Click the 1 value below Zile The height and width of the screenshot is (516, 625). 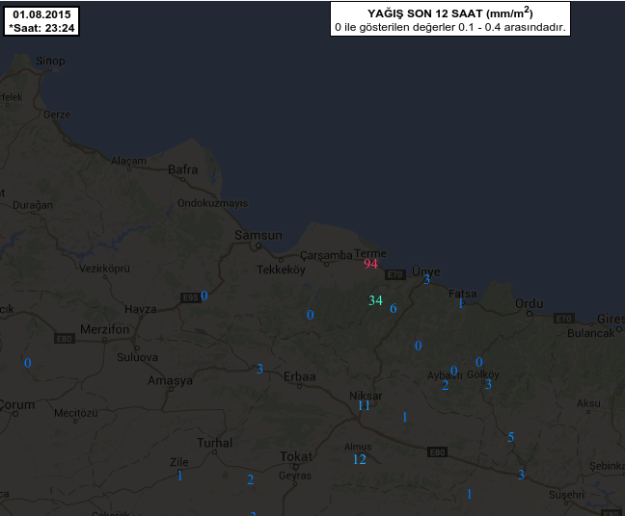pos(180,475)
